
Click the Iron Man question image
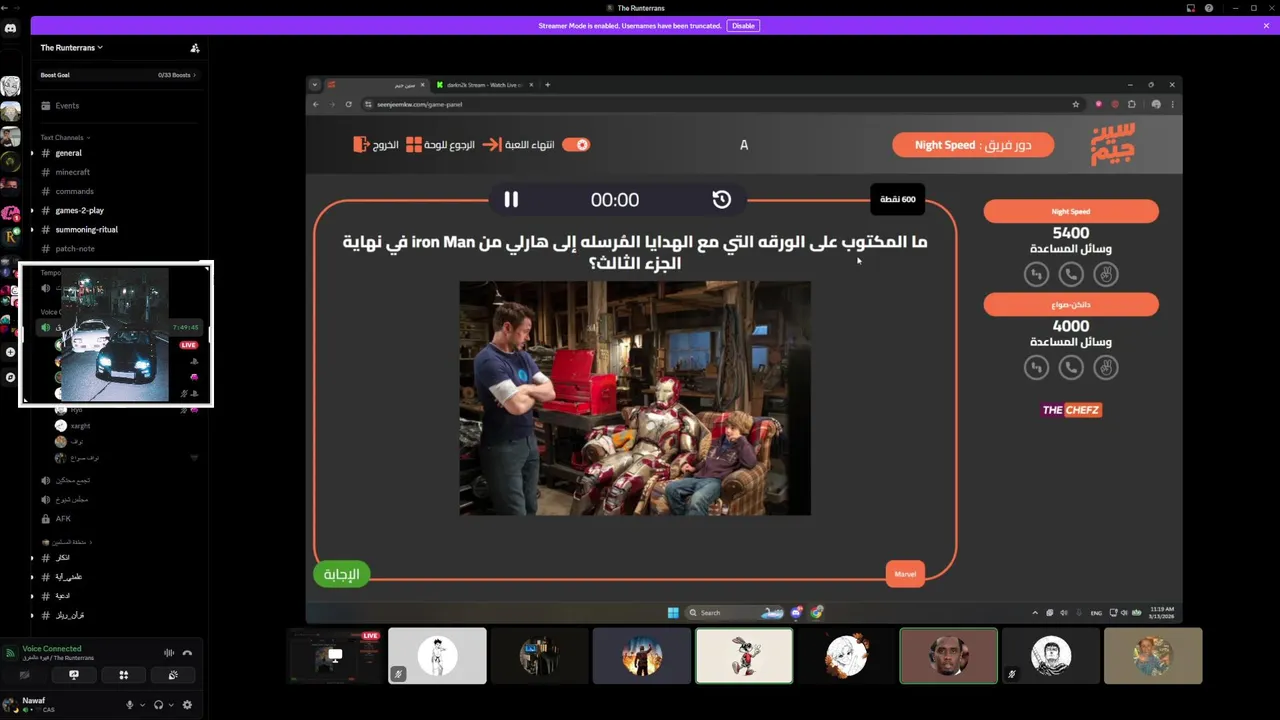[635, 398]
